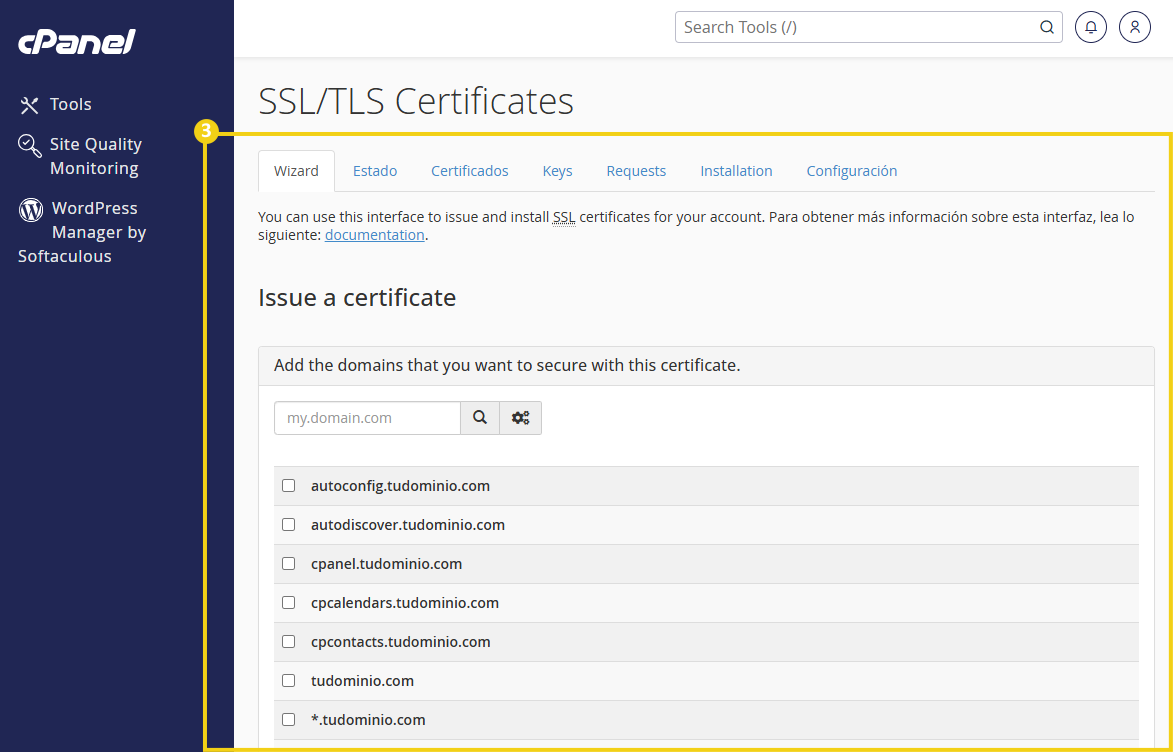This screenshot has width=1173, height=752.
Task: Click the SSL/TLS Certificates page heading
Action: [x=416, y=101]
